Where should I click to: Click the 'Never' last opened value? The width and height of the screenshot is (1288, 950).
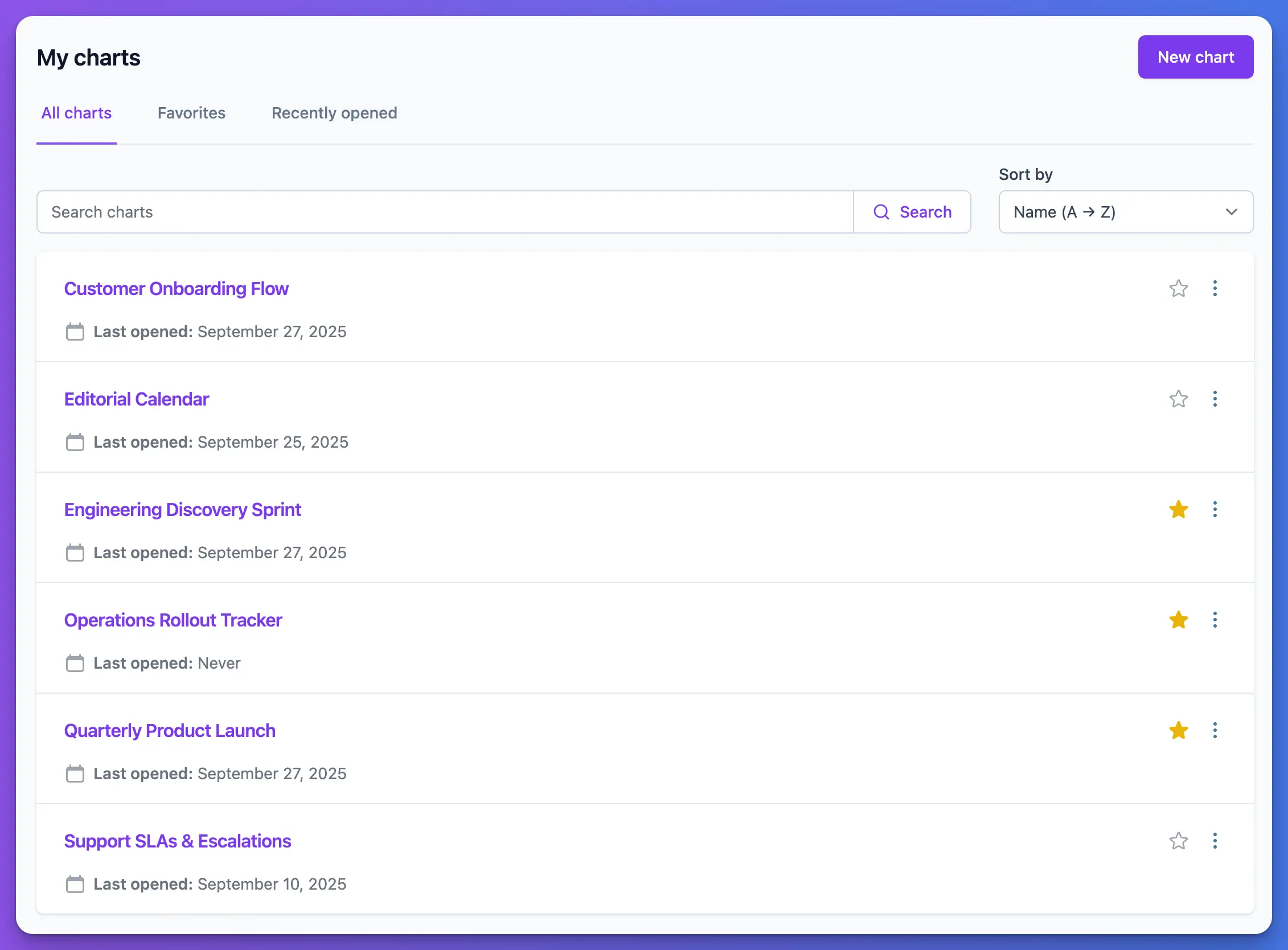point(219,662)
